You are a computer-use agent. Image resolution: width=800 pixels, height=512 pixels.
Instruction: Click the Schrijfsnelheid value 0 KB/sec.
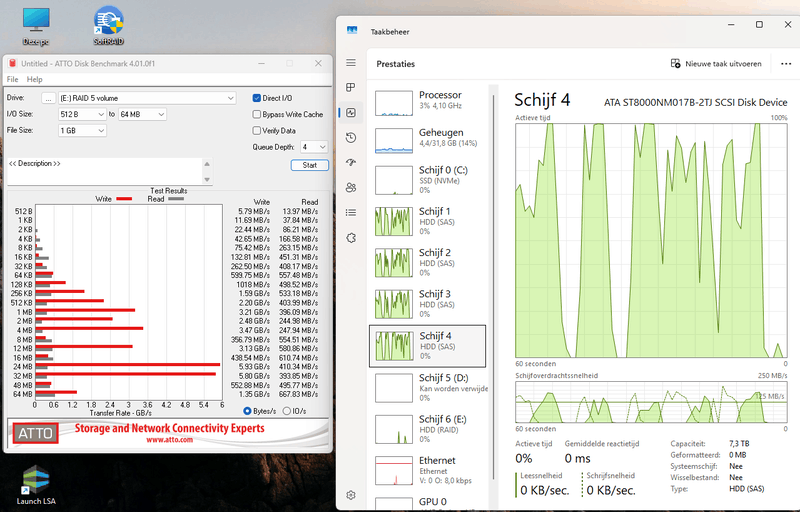point(611,491)
